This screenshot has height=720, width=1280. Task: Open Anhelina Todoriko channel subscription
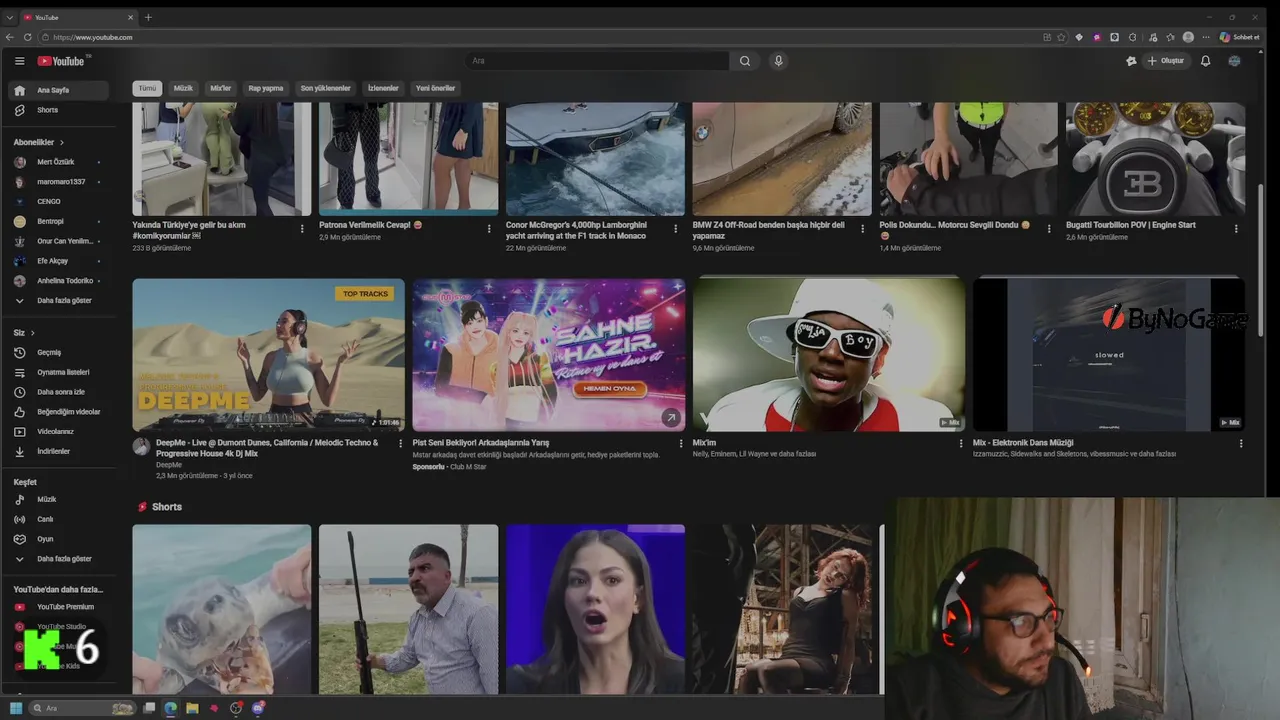tap(60, 281)
